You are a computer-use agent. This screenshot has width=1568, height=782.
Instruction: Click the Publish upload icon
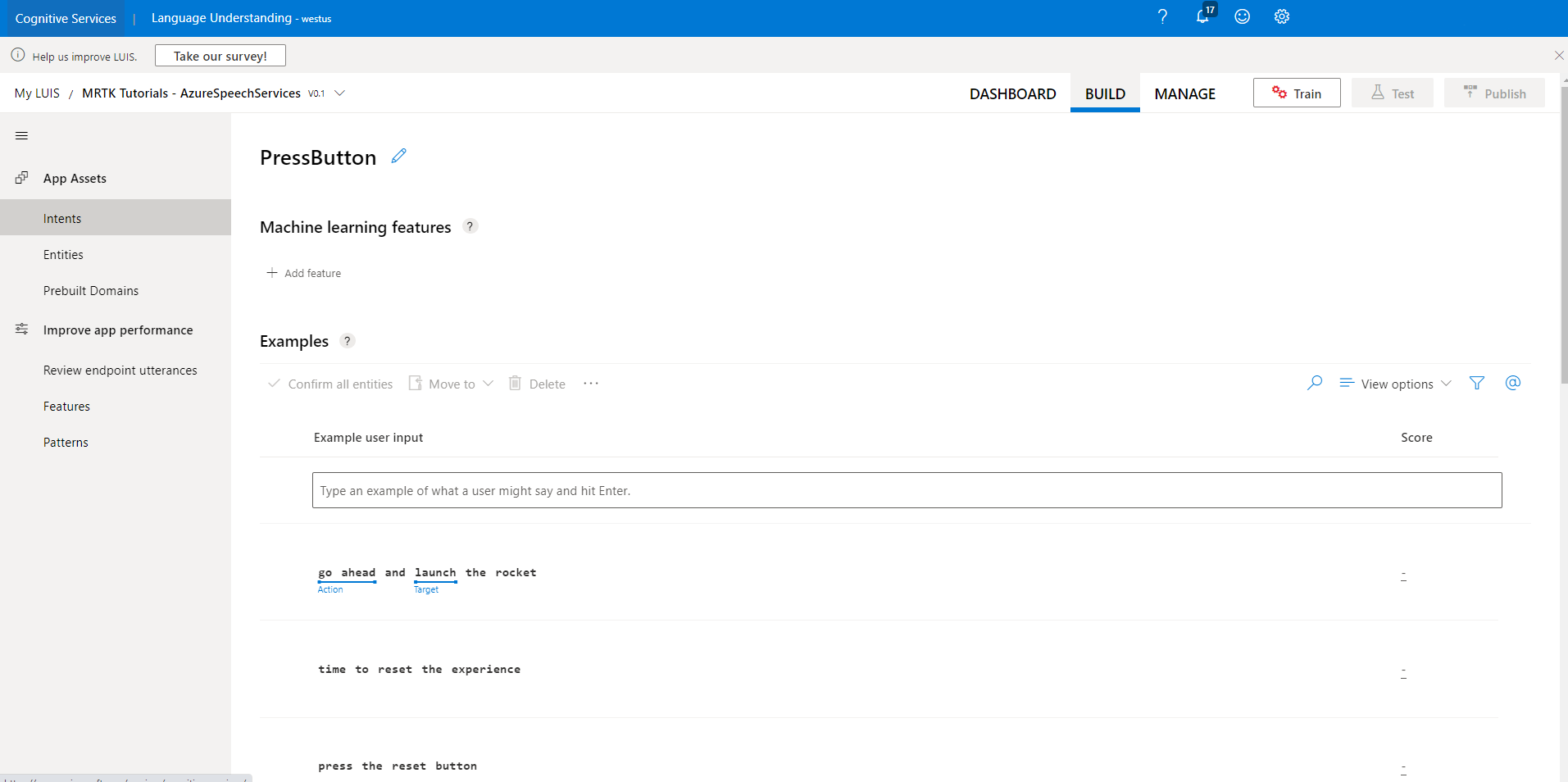1470,93
